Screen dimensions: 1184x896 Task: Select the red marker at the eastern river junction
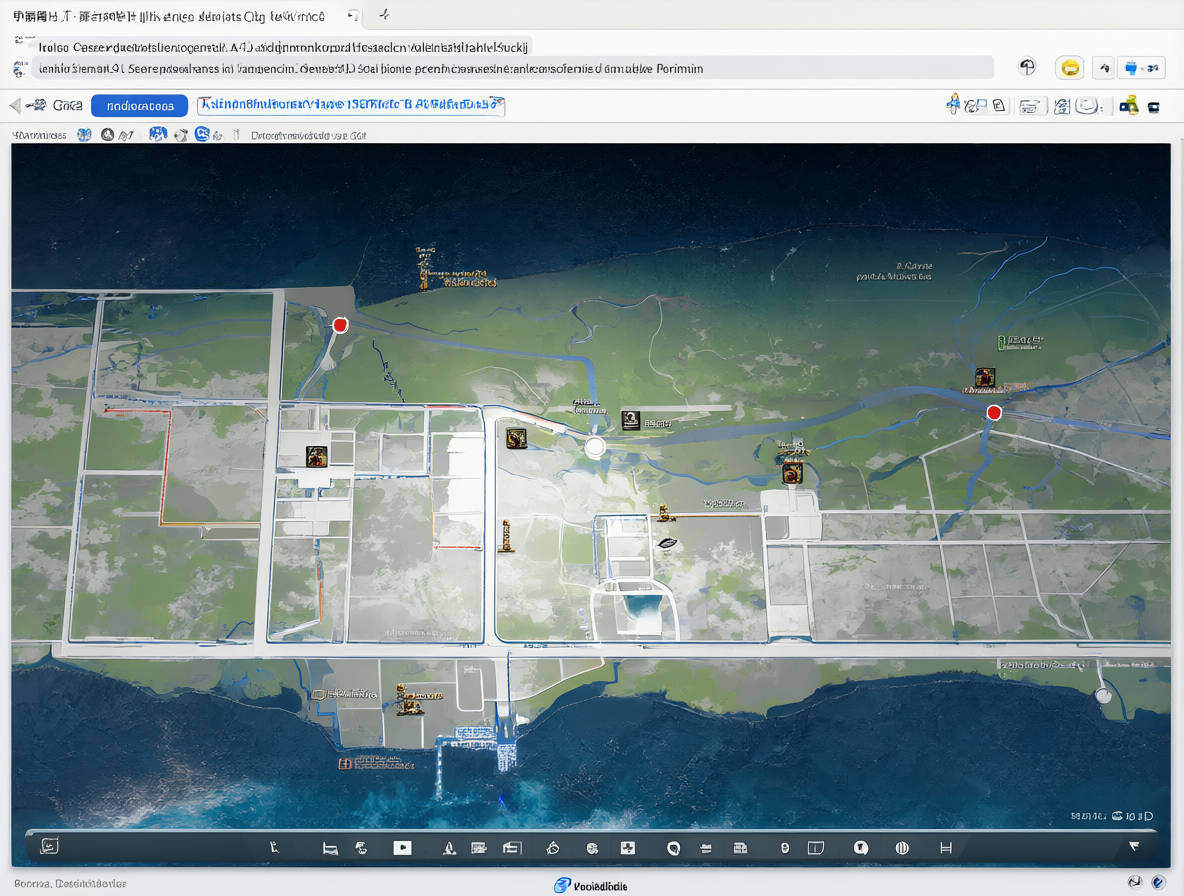pyautogui.click(x=994, y=412)
